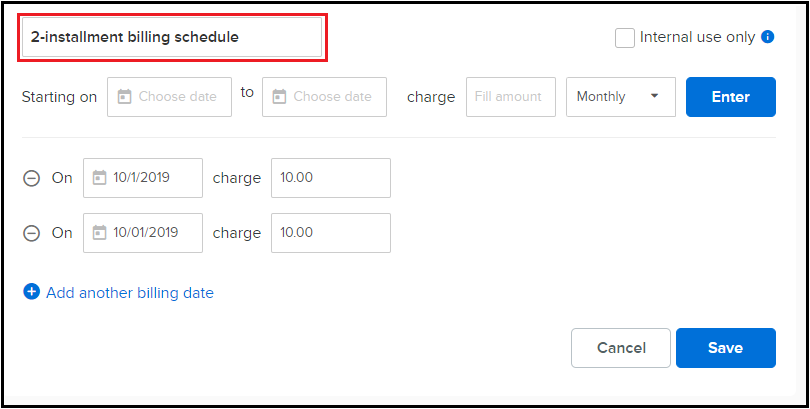Remove the 10/1/2019 billing row
Image resolution: width=810 pixels, height=409 pixels.
(x=32, y=179)
